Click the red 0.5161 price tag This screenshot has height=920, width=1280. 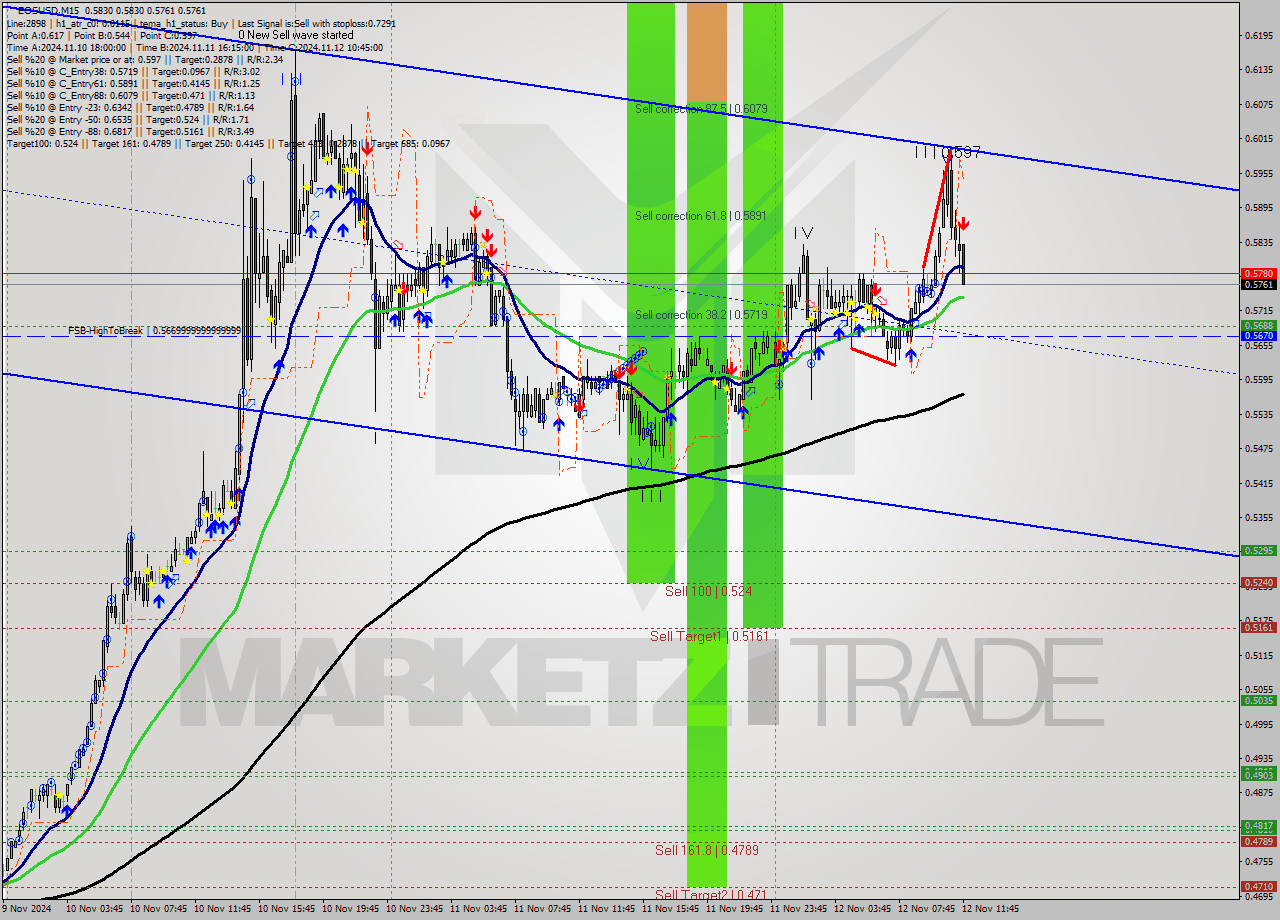click(x=1257, y=627)
